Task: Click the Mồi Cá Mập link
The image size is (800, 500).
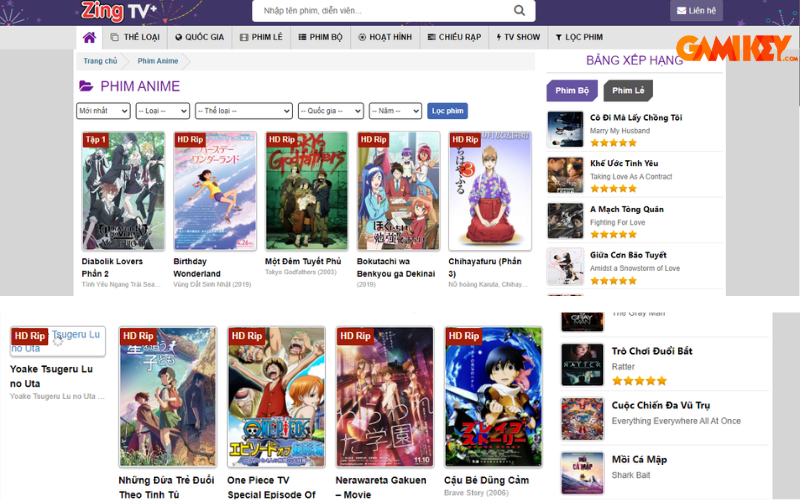Action: pos(639,459)
